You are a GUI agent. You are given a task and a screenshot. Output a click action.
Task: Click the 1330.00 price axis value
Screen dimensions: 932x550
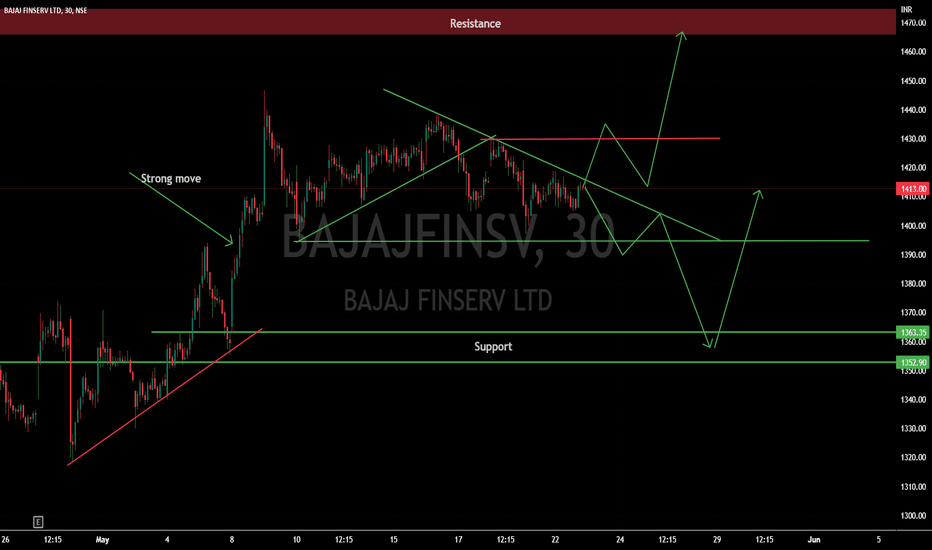coord(914,429)
